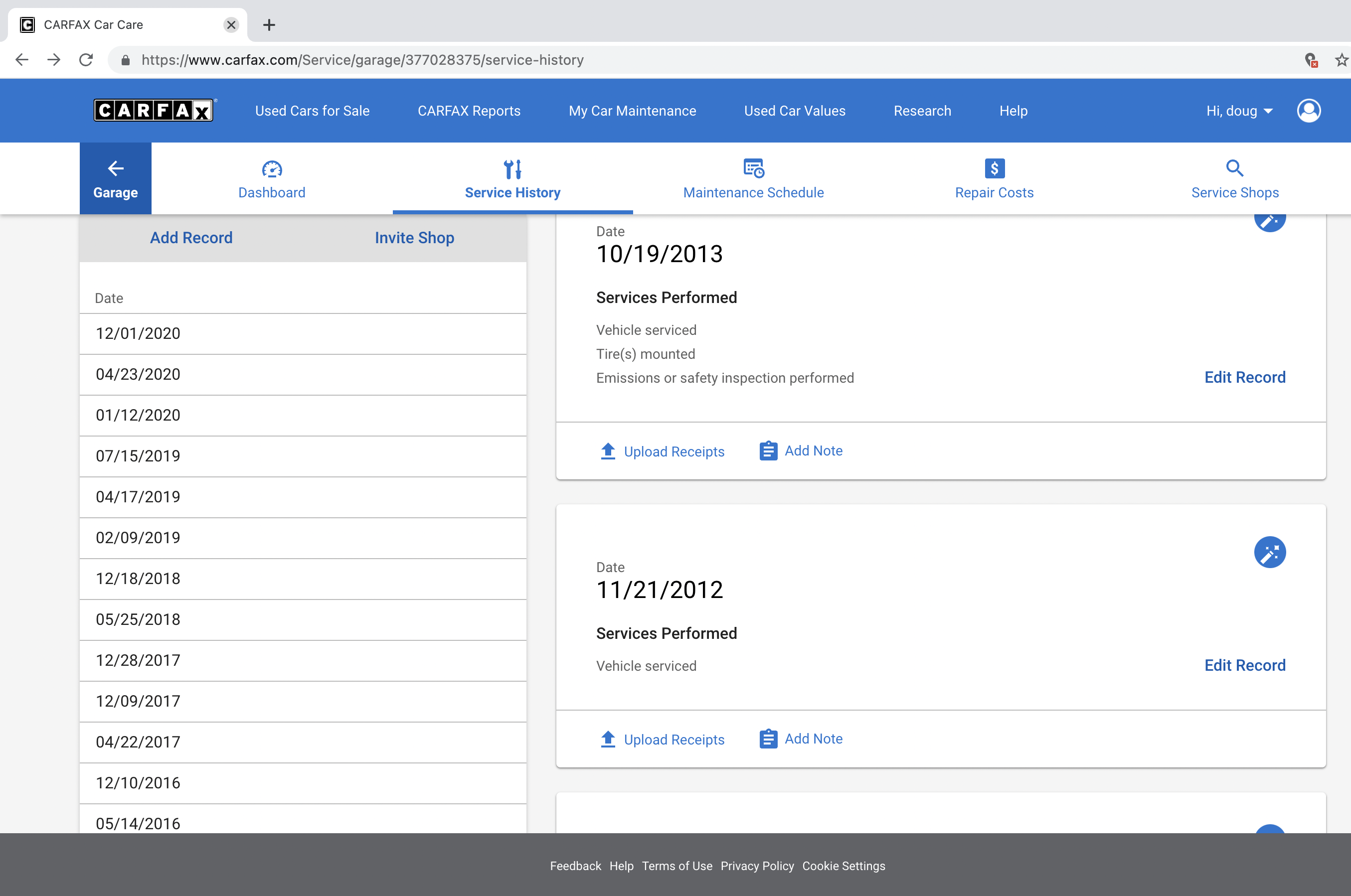Open Privacy Policy in the footer
Screen dimensions: 1351x896
[757, 866]
